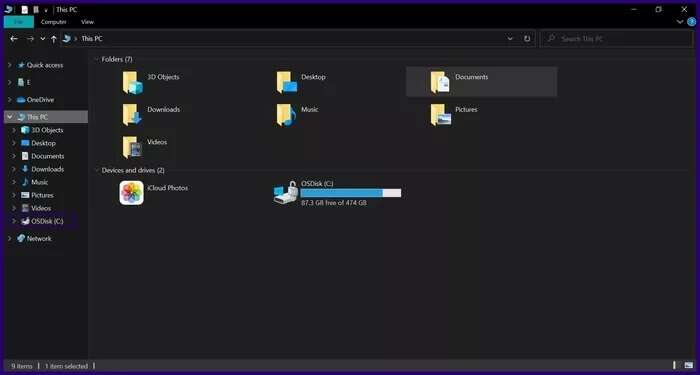700x375 pixels.
Task: Open the Downloads folder icon
Action: 133,115
